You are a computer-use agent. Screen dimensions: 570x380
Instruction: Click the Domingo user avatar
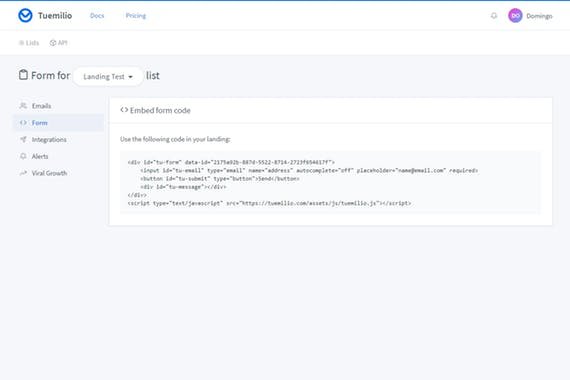coord(515,16)
